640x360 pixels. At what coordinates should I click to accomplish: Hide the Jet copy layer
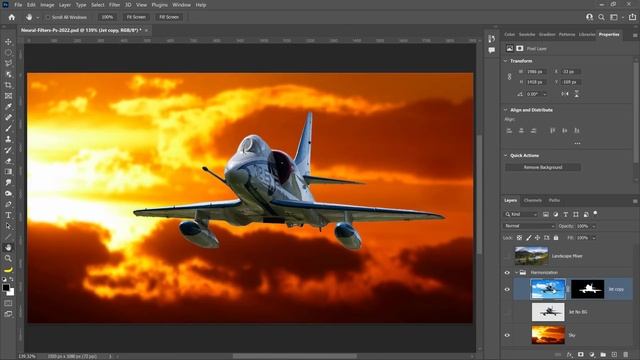point(507,289)
